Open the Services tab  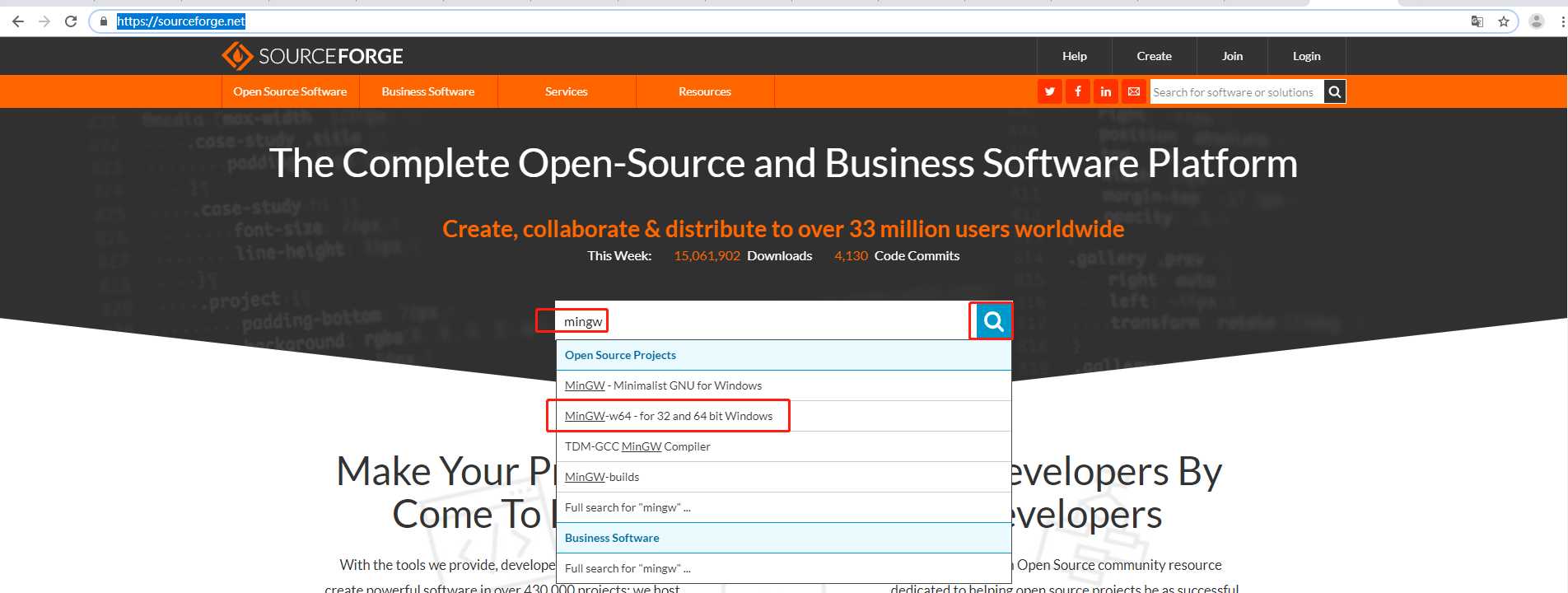point(567,91)
